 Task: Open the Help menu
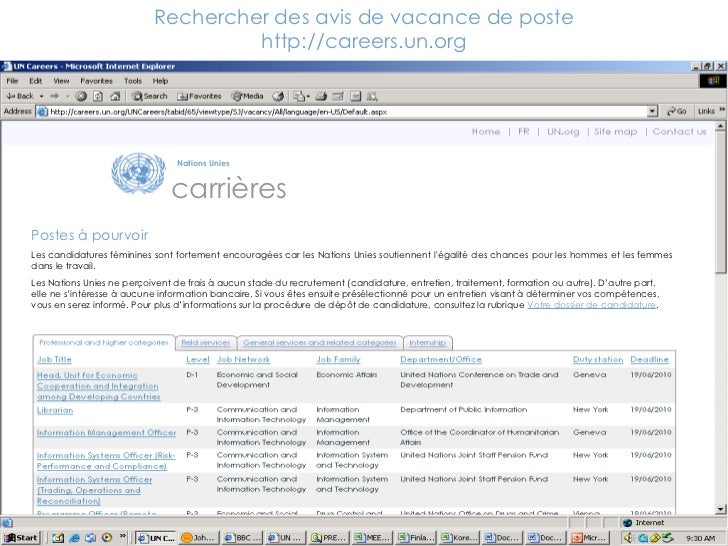pyautogui.click(x=160, y=81)
